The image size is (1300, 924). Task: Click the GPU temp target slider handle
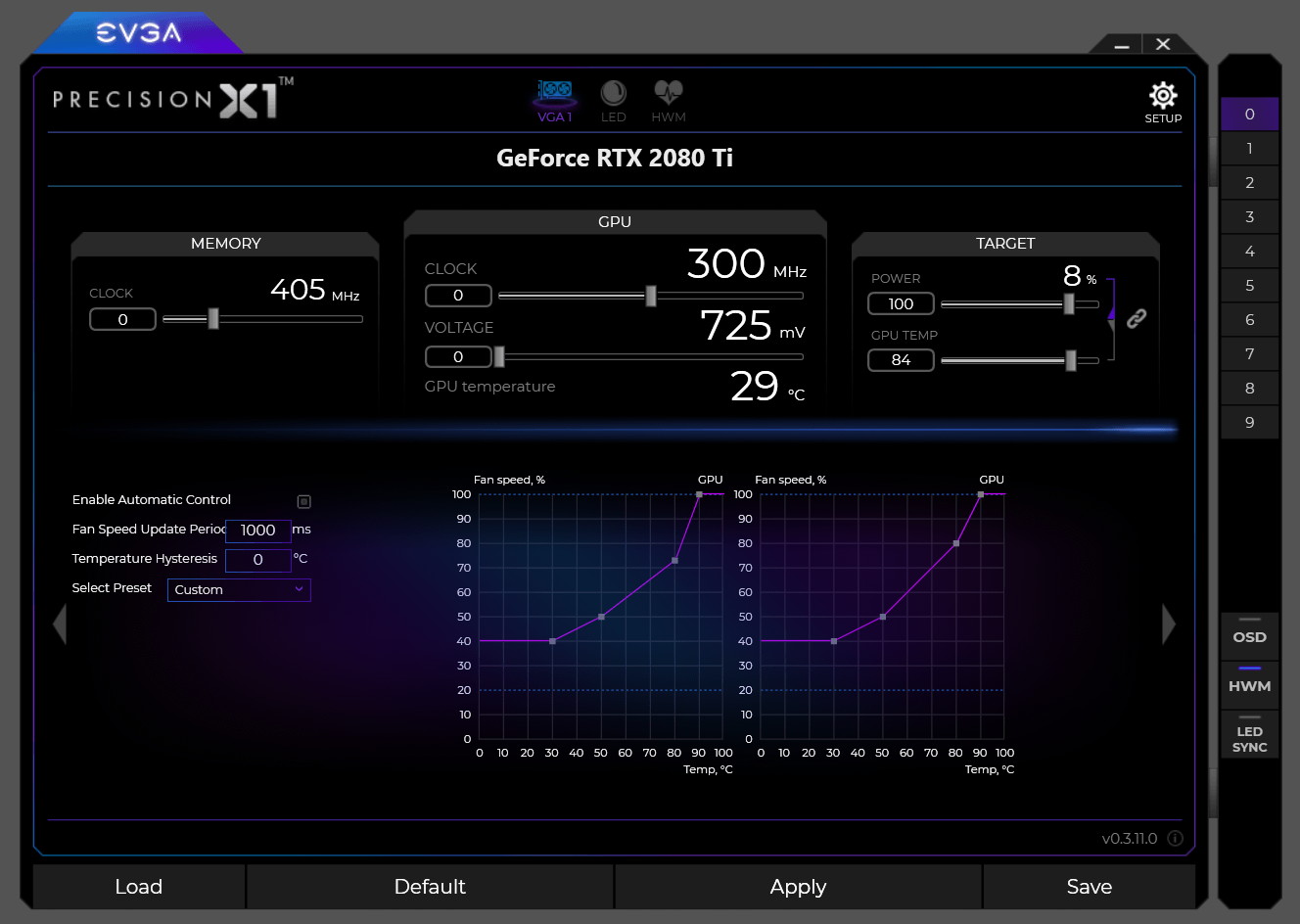[x=1071, y=360]
